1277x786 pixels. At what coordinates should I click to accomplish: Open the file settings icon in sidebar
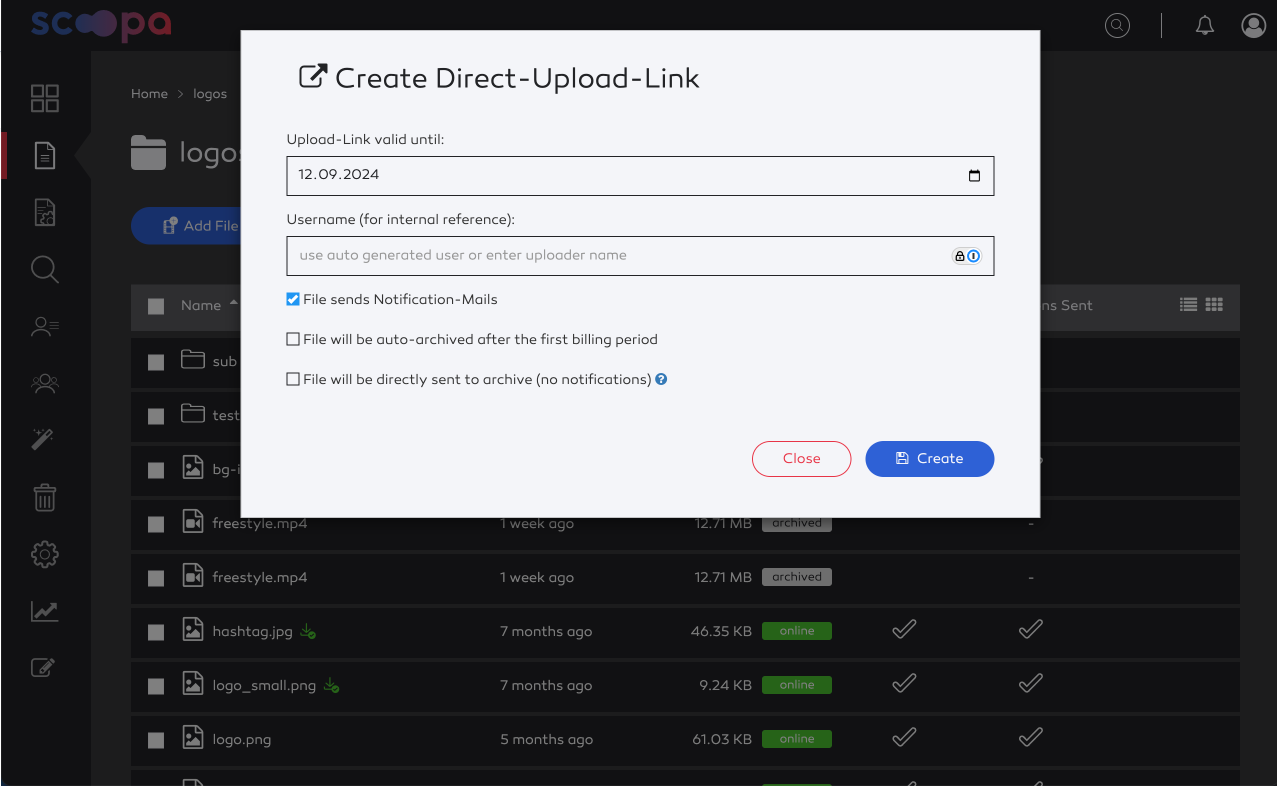(x=45, y=212)
